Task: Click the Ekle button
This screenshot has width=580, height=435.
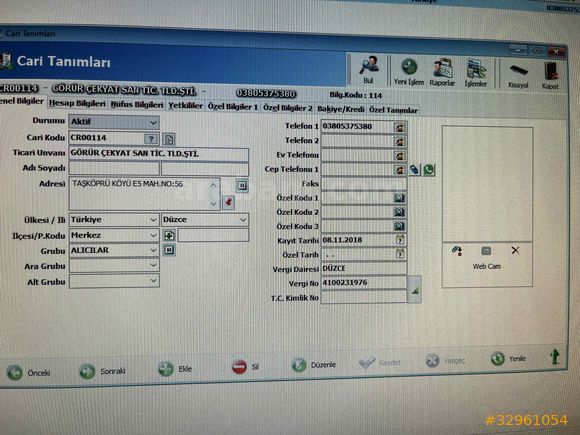Action: tap(175, 369)
